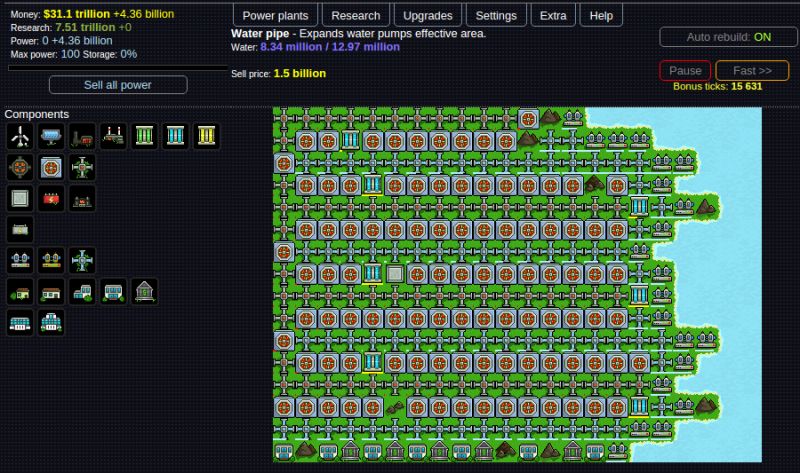Click generator next to mountain in top map row
The width and height of the screenshot is (800, 473).
(528, 118)
